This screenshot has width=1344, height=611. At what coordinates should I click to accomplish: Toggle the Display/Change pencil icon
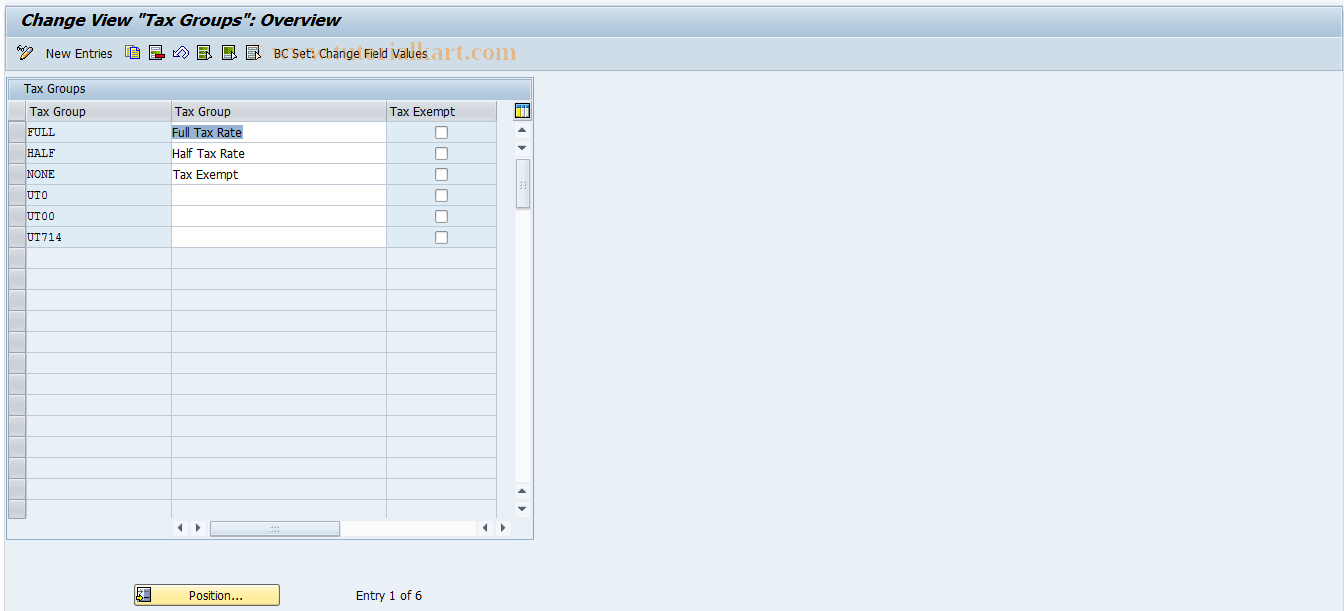[x=25, y=53]
